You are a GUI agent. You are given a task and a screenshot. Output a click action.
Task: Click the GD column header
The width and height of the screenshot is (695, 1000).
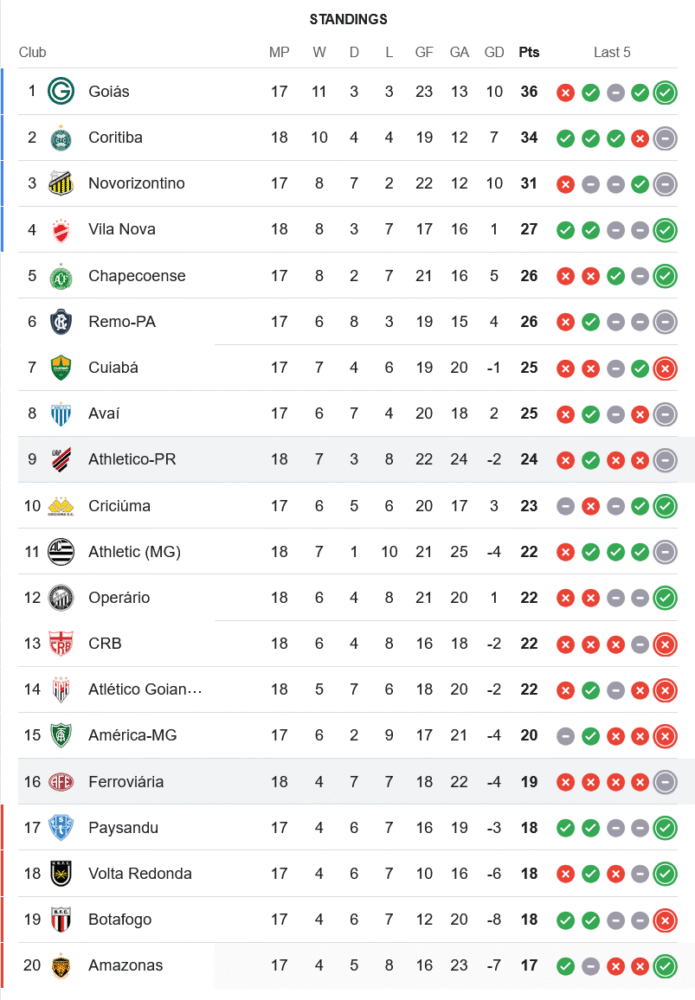point(494,52)
